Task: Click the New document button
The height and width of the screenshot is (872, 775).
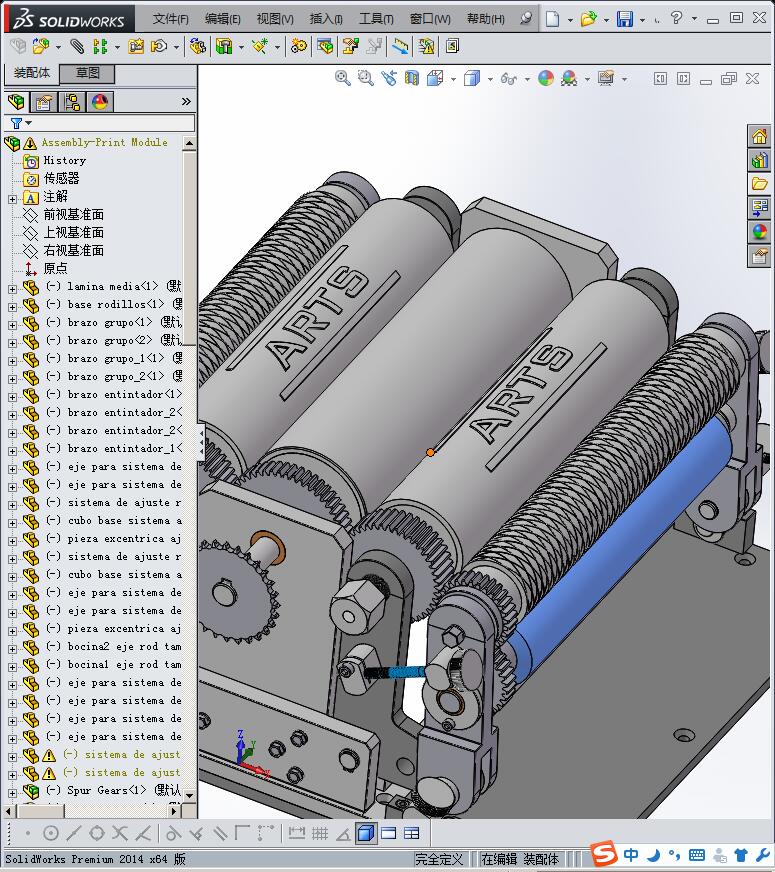Action: click(552, 19)
